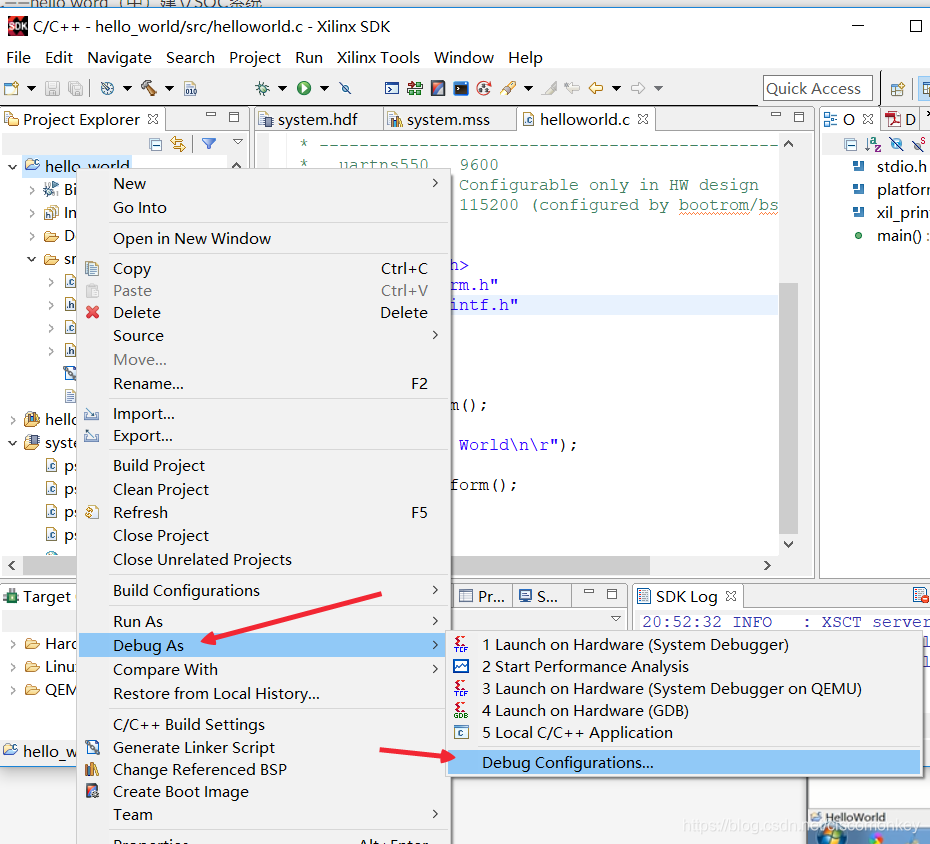Open the Project menu

pos(254,58)
